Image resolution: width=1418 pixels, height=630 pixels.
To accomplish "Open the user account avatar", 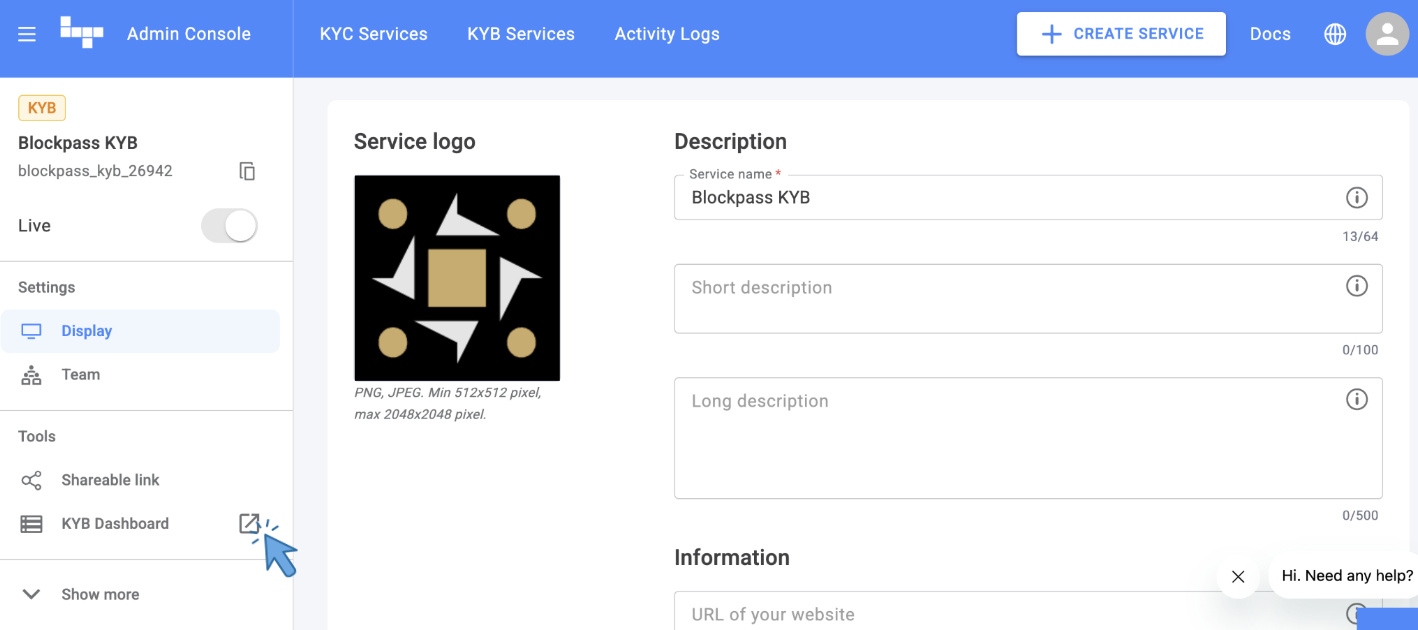I will coord(1387,34).
